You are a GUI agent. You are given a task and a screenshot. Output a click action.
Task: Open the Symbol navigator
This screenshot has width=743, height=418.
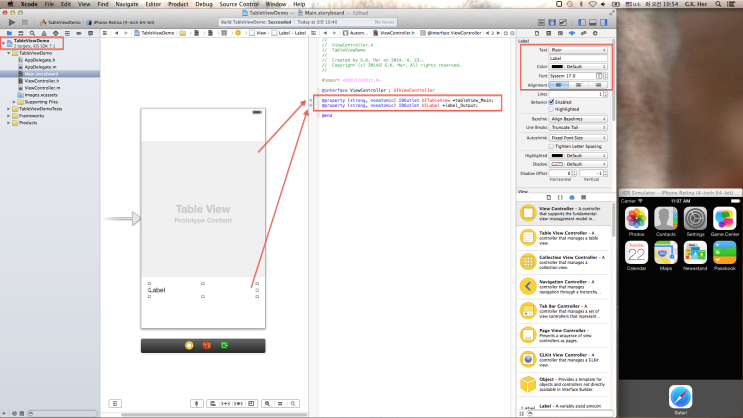pos(21,33)
